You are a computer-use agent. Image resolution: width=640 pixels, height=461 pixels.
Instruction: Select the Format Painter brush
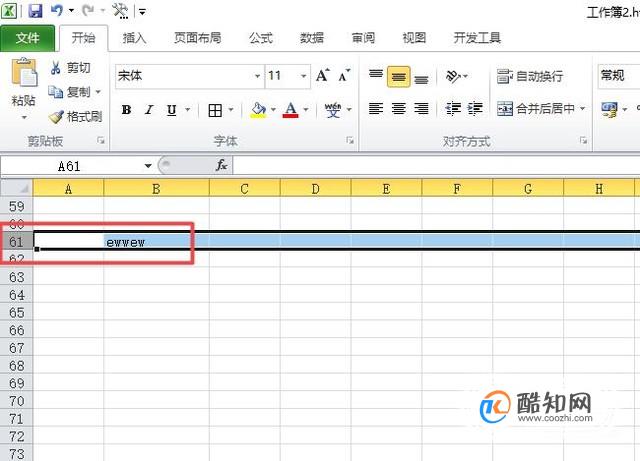click(x=76, y=116)
